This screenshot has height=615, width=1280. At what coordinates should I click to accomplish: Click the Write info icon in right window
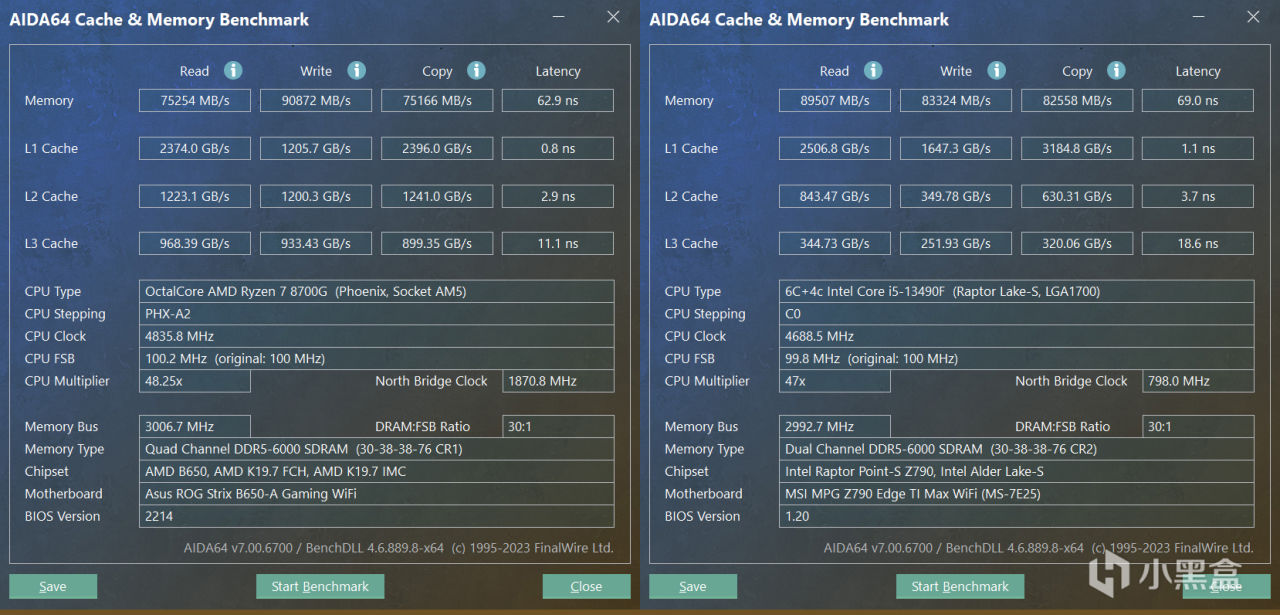[996, 70]
